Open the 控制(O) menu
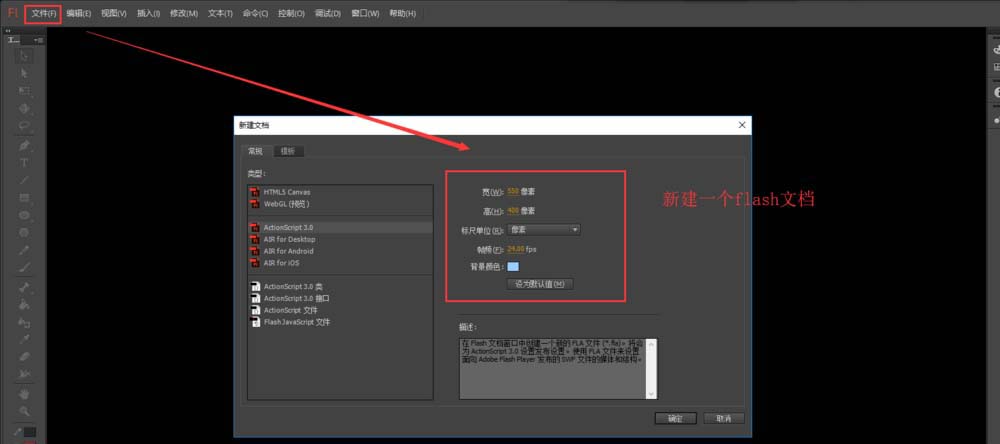The width and height of the screenshot is (1000, 444). pyautogui.click(x=291, y=13)
